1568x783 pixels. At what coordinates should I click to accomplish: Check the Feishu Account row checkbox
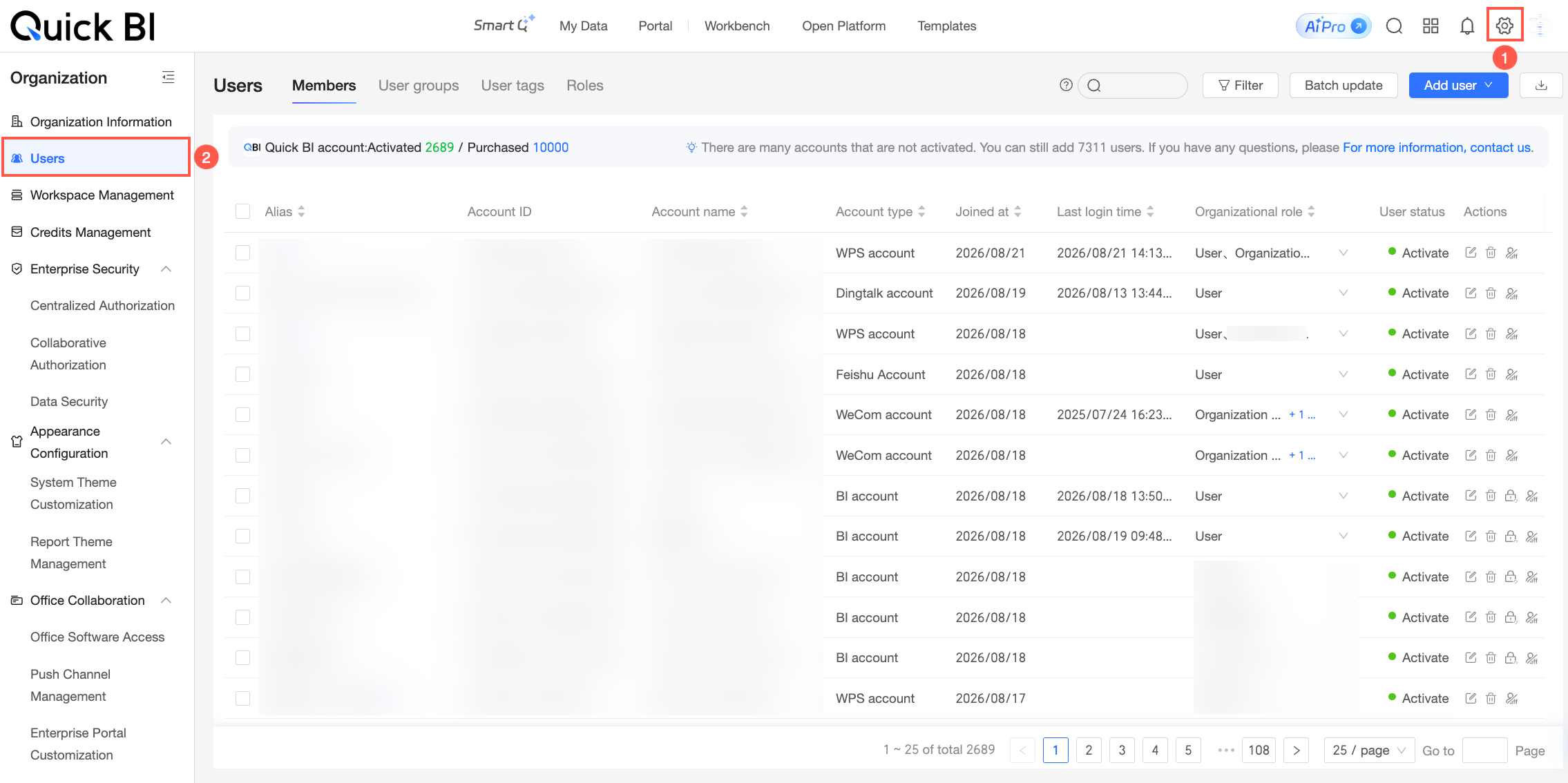pyautogui.click(x=242, y=374)
